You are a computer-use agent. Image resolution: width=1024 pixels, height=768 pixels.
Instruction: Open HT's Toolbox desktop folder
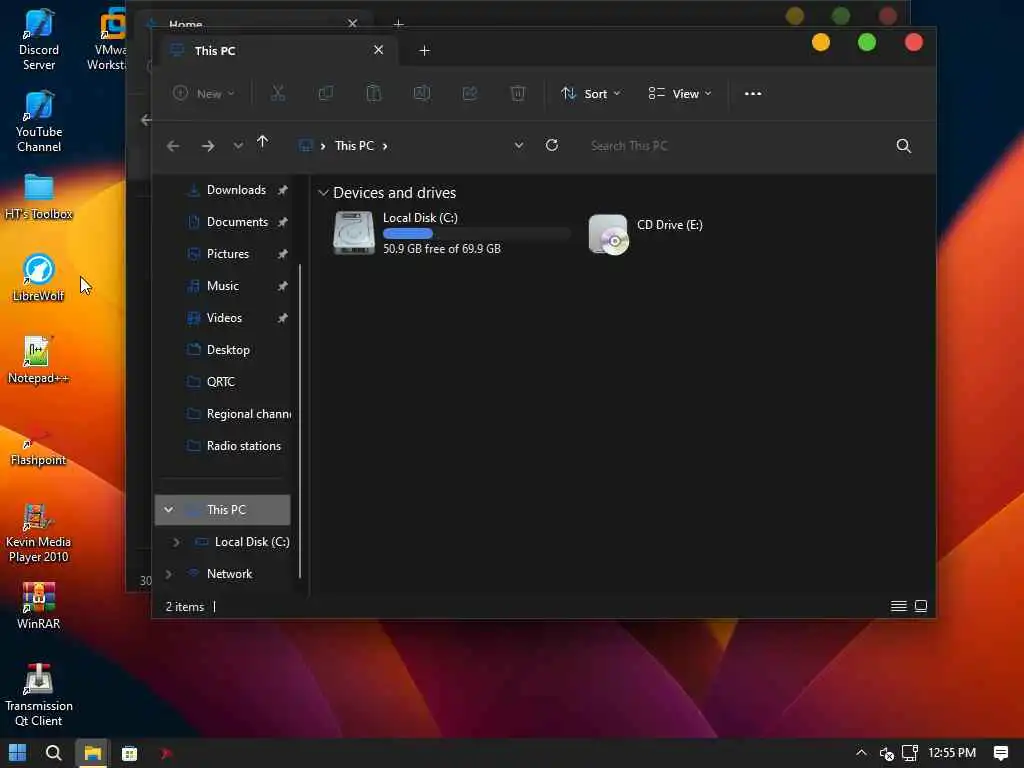click(x=39, y=197)
